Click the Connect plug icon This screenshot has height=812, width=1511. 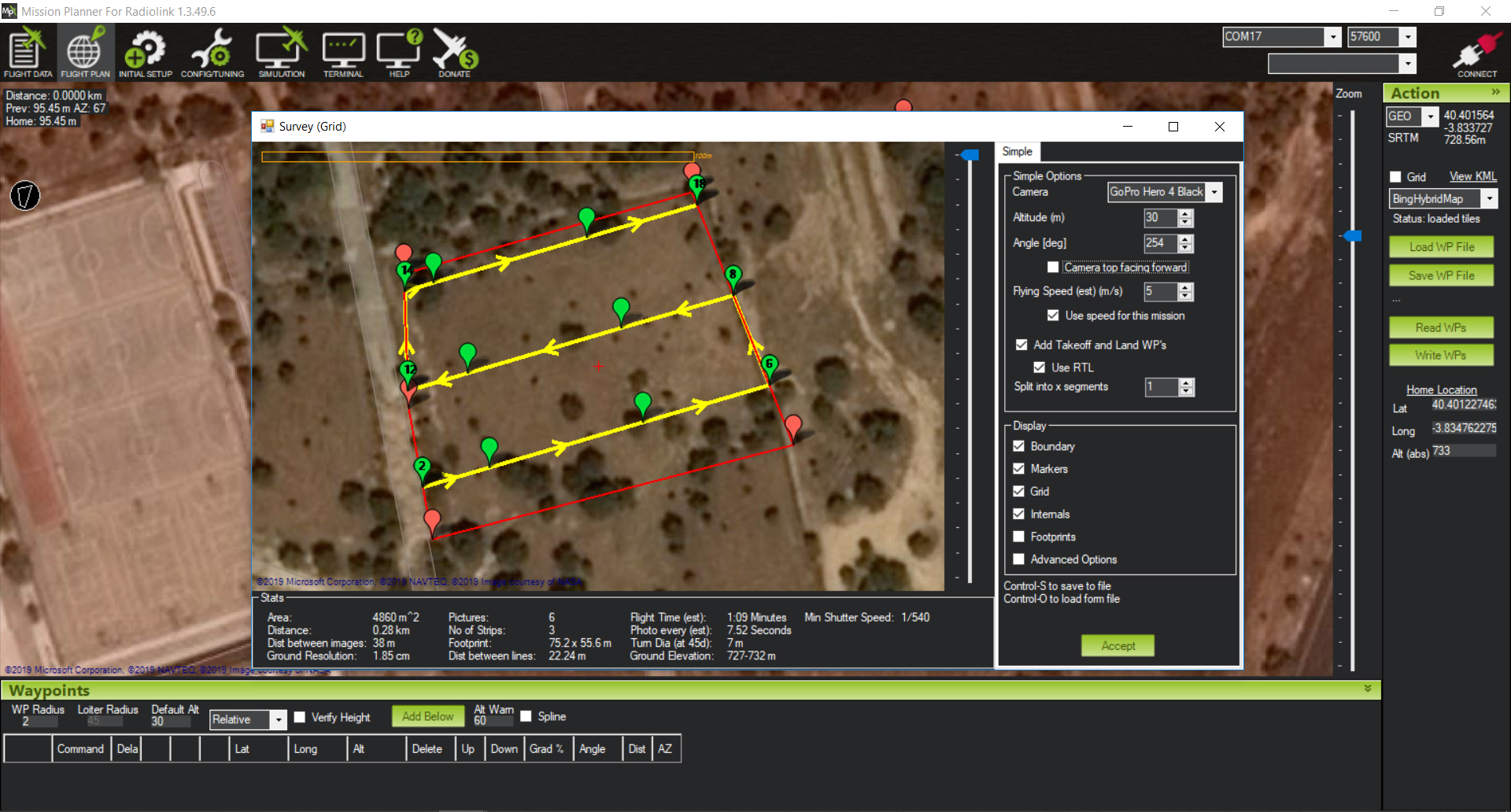point(1476,54)
